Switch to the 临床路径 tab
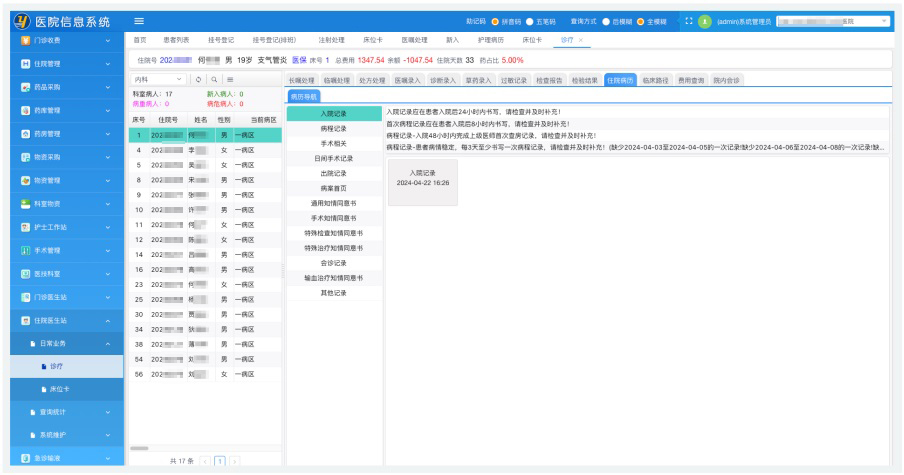 tap(655, 80)
